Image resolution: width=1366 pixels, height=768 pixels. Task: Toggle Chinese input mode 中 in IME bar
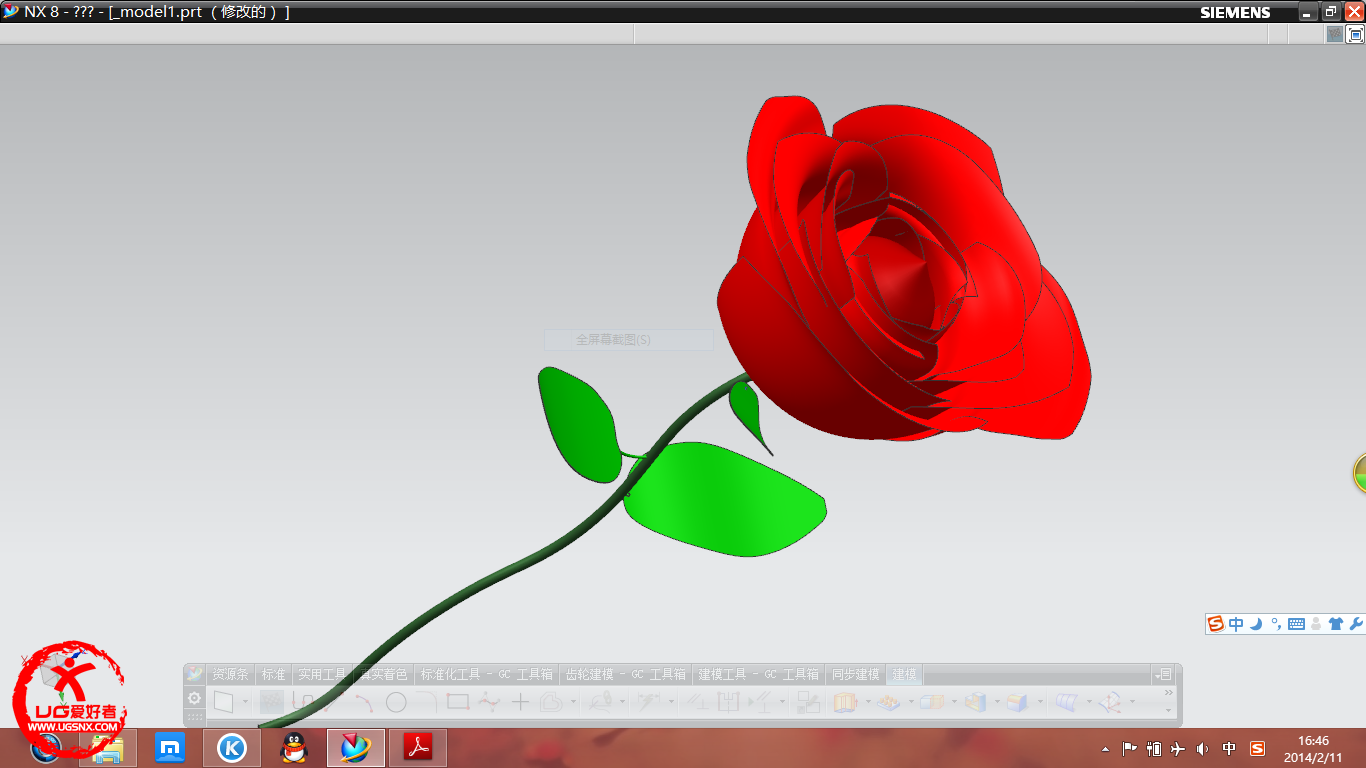coord(1237,624)
